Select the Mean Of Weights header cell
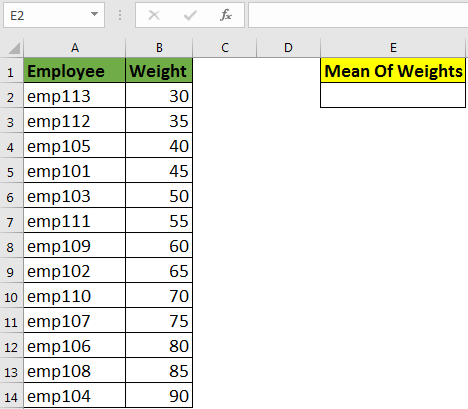Screen dimensions: 468x409 click(x=393, y=70)
